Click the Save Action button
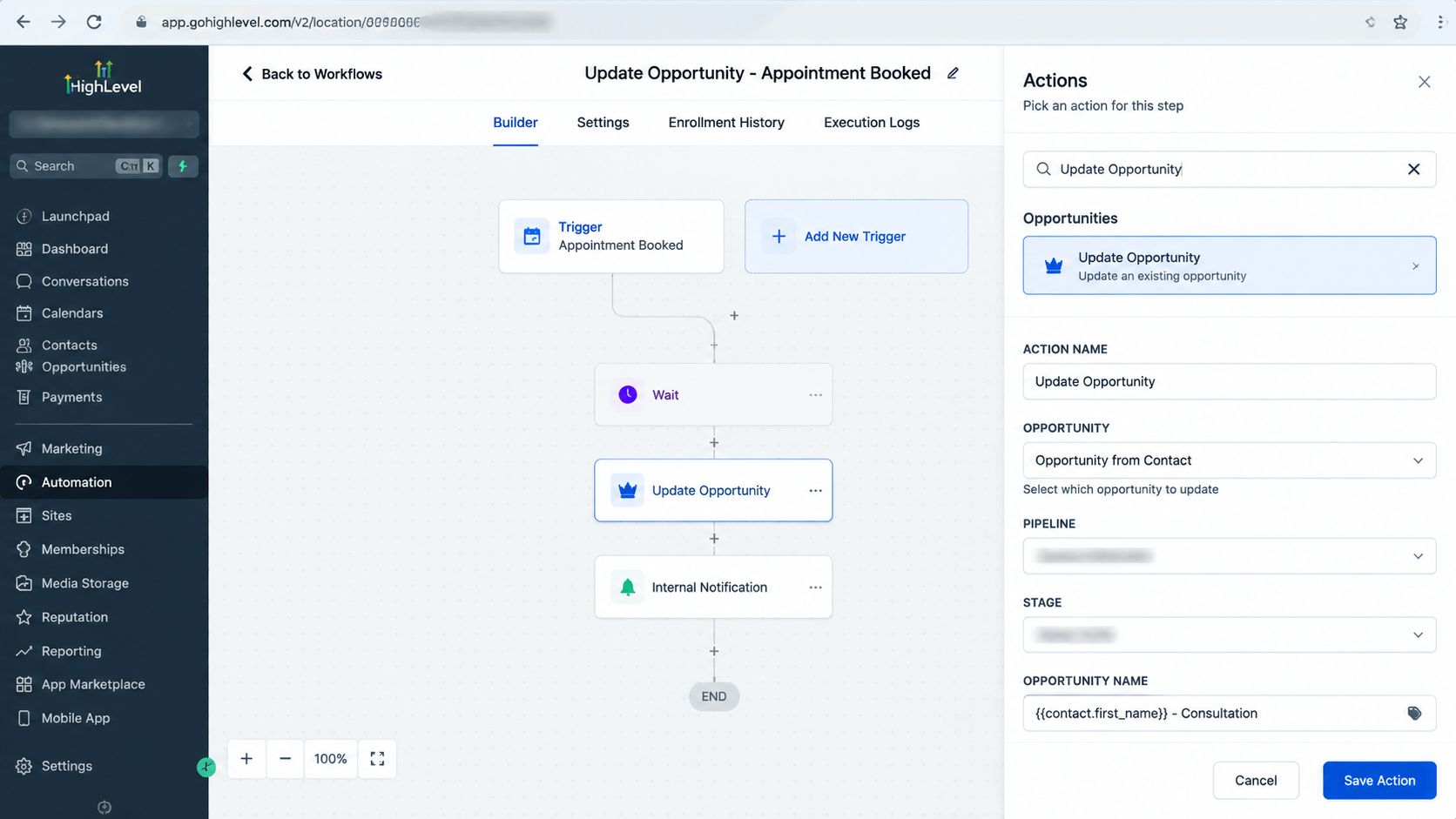 [x=1379, y=781]
